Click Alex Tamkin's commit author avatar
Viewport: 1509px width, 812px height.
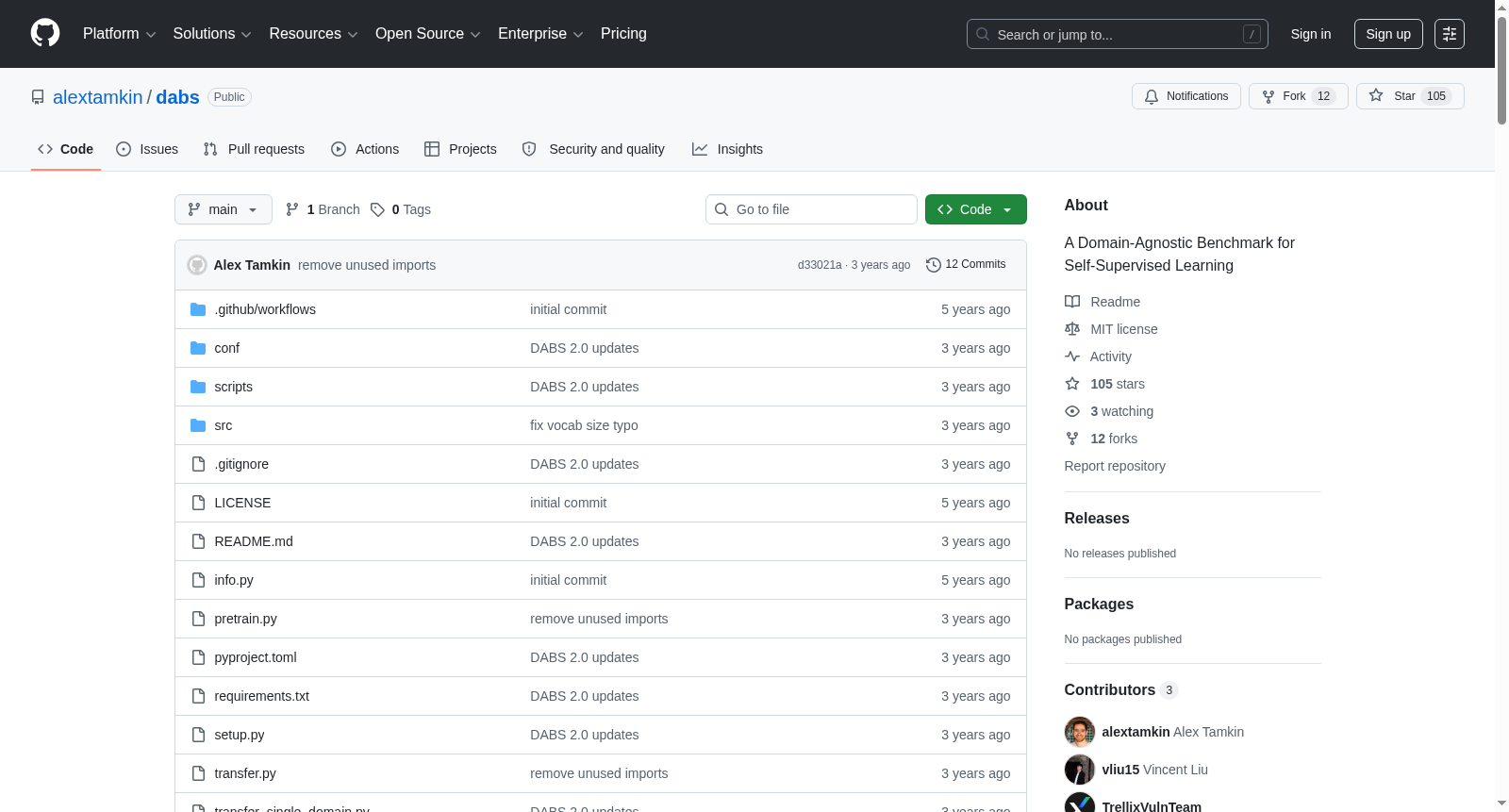tap(197, 265)
